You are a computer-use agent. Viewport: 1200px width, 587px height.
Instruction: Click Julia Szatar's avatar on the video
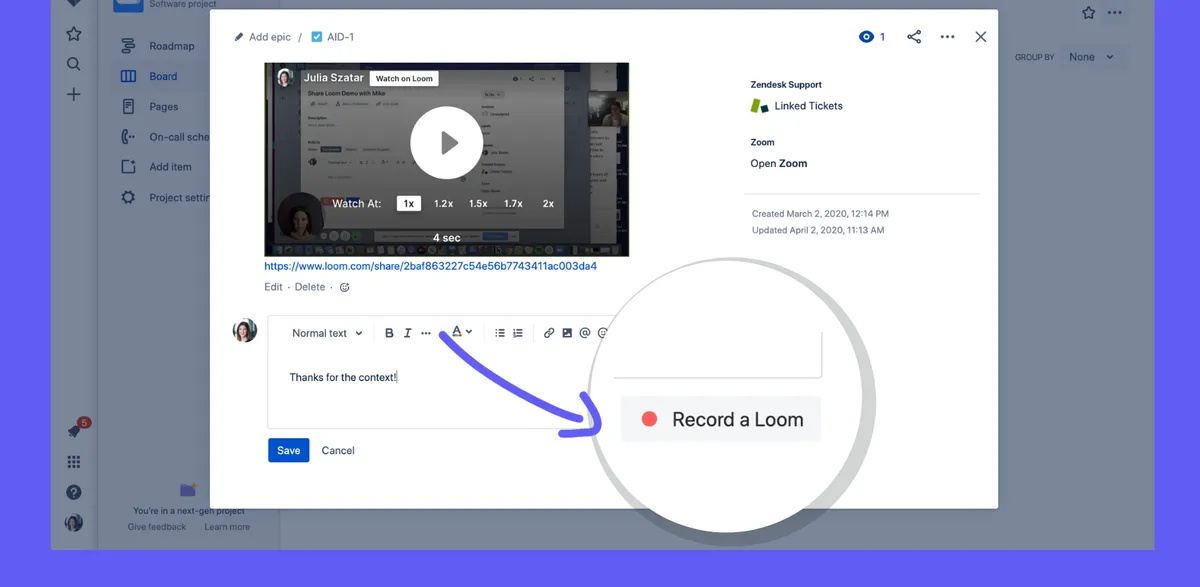coord(285,77)
